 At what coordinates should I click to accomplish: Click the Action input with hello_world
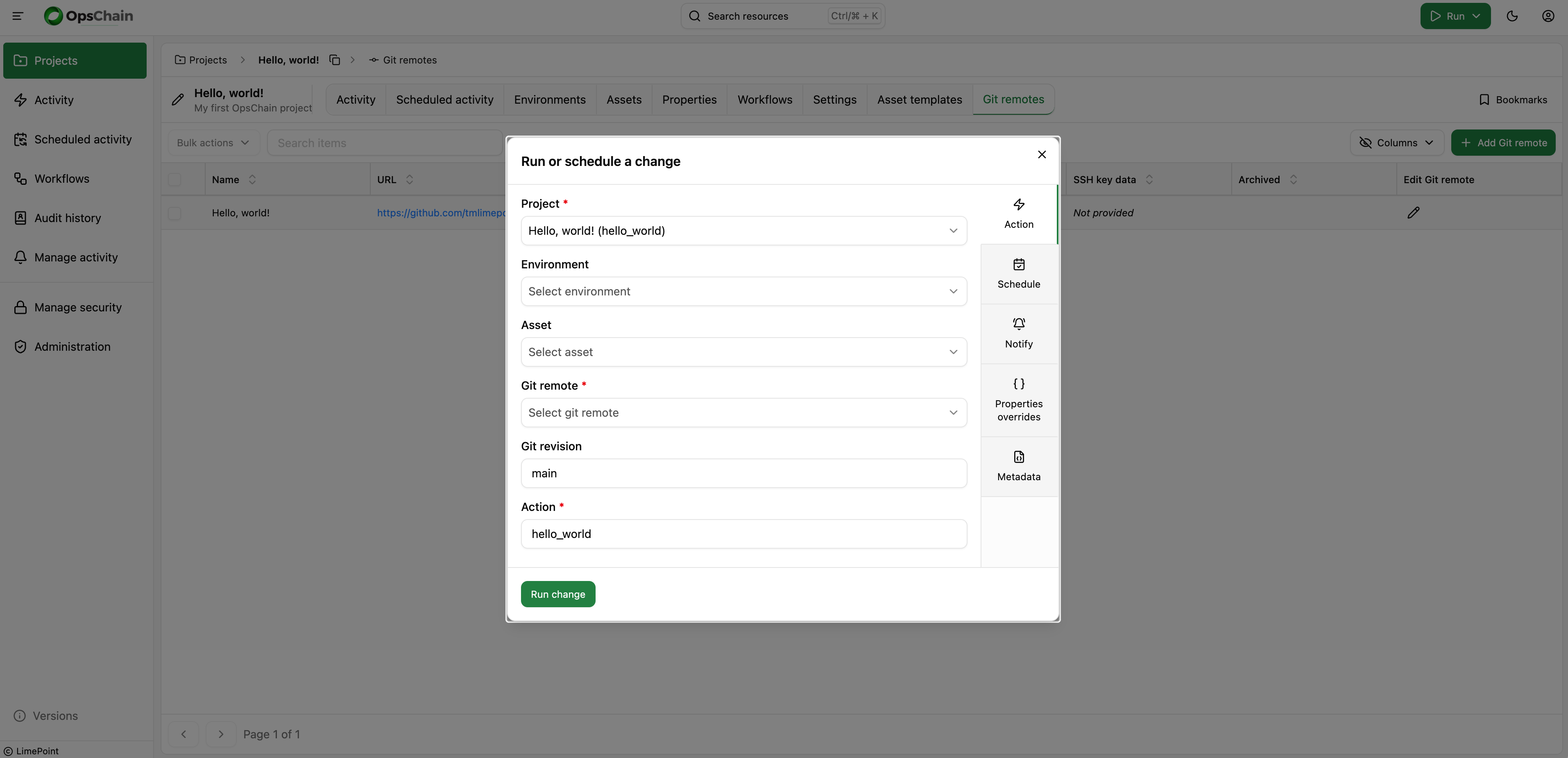coord(744,534)
